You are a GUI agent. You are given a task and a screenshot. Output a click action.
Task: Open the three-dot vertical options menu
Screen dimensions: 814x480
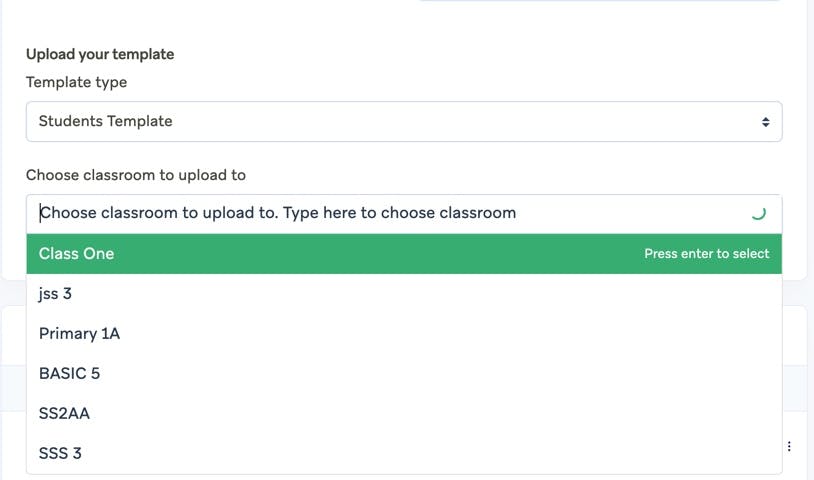[x=790, y=446]
